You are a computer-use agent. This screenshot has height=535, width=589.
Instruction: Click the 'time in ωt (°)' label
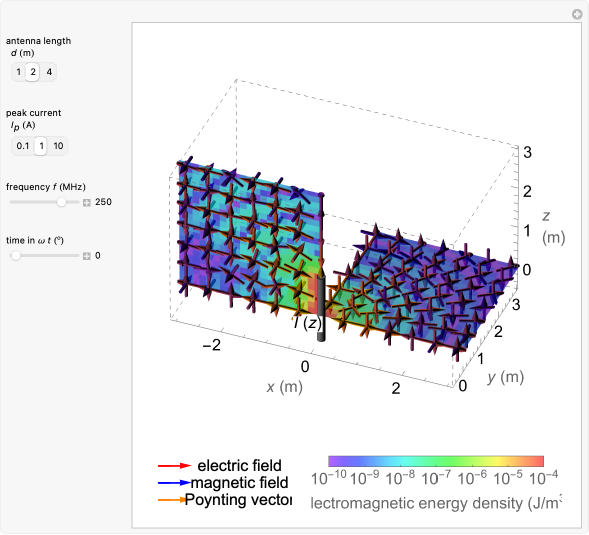point(35,240)
